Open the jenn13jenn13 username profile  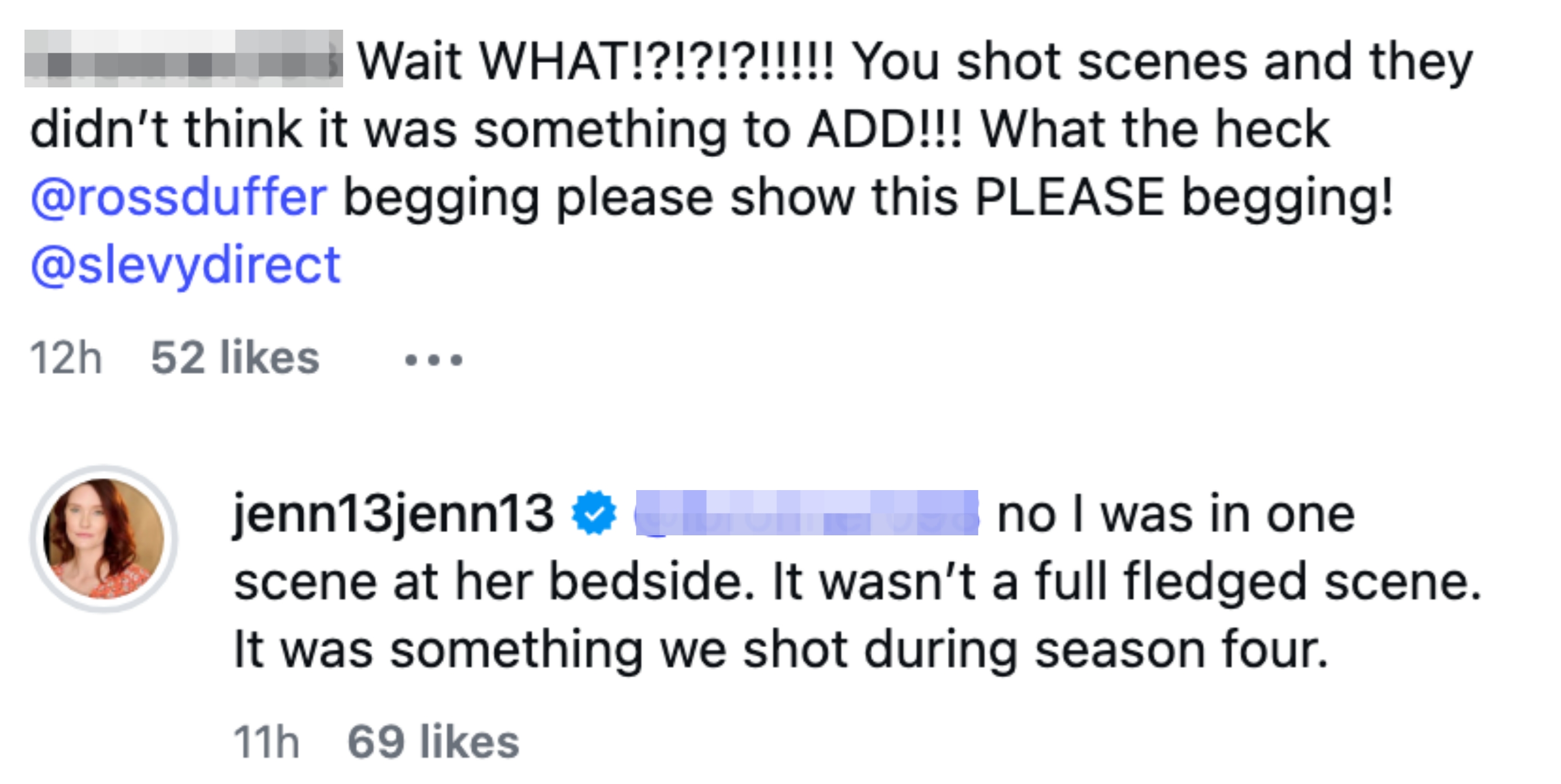coord(394,513)
